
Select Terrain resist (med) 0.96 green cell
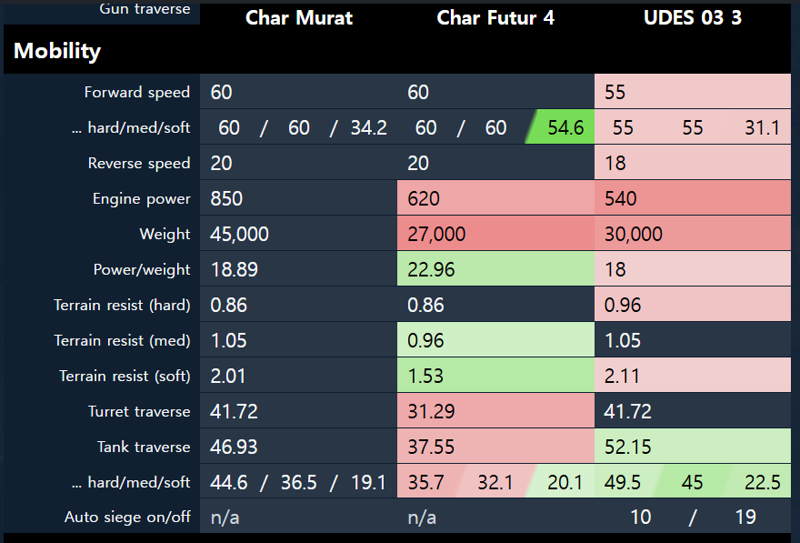pyautogui.click(x=495, y=340)
